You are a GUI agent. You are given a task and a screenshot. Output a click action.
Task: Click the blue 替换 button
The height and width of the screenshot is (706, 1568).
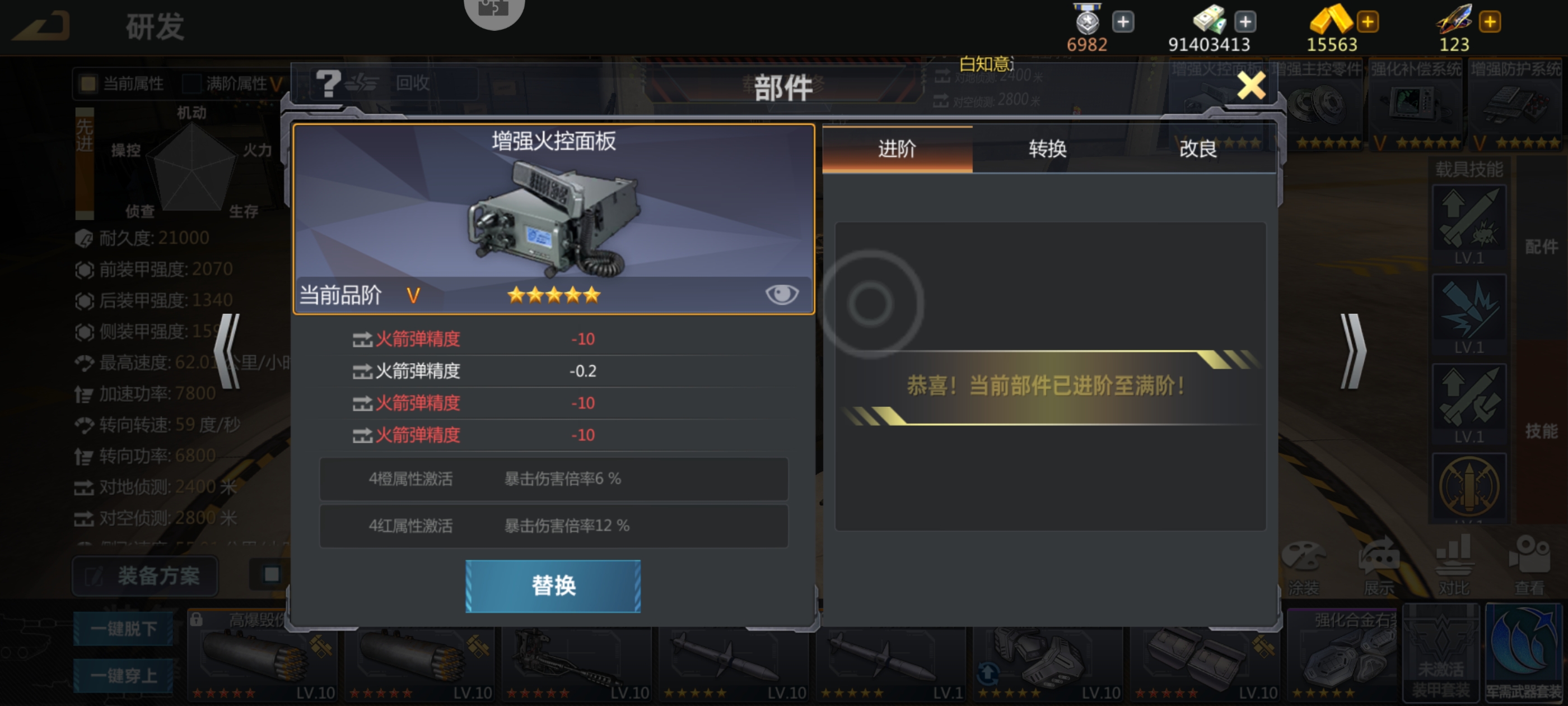click(553, 586)
